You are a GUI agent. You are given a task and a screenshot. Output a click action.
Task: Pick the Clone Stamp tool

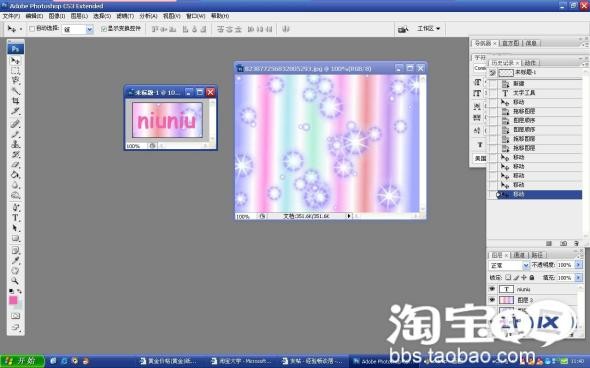click(x=15, y=144)
